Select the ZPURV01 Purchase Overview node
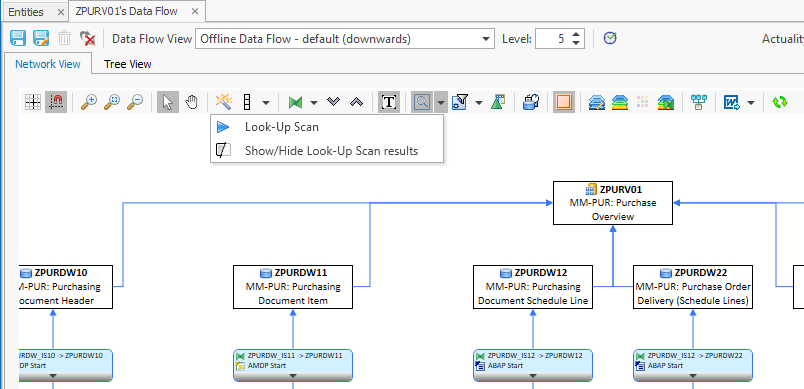This screenshot has height=389, width=804. click(613, 202)
